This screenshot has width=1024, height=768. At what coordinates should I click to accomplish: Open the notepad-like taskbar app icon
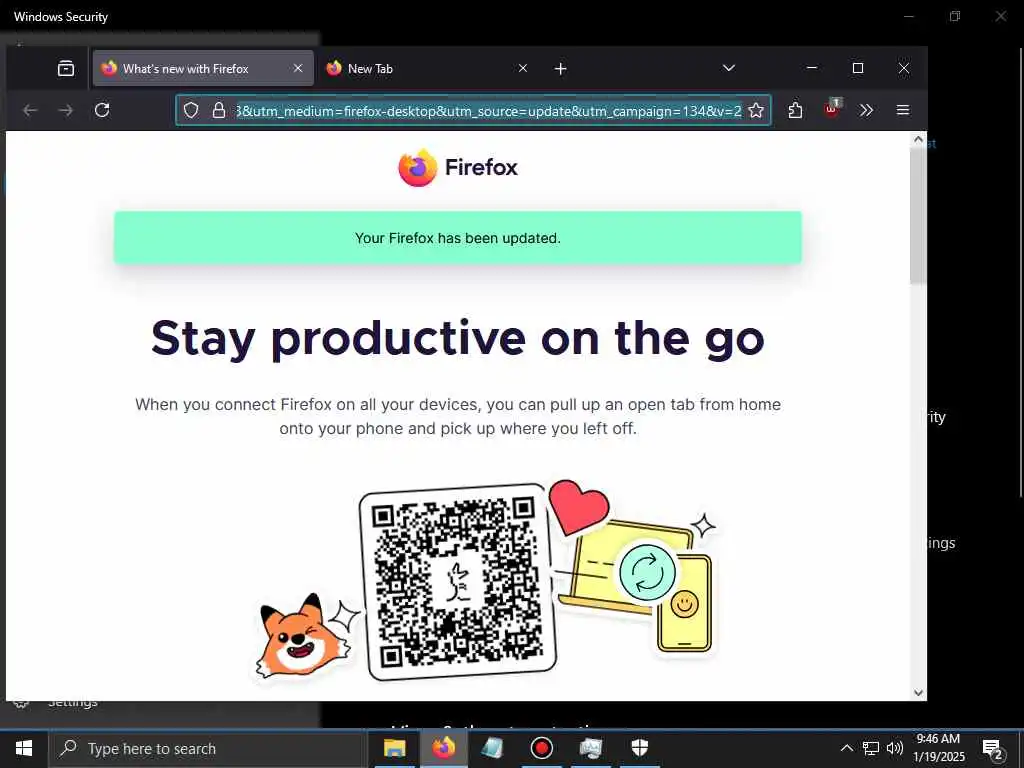point(492,748)
